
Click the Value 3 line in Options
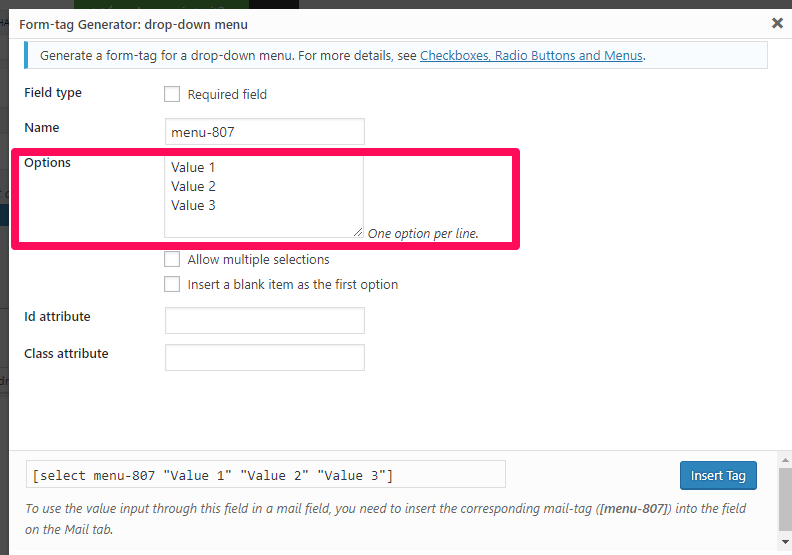click(x=193, y=206)
